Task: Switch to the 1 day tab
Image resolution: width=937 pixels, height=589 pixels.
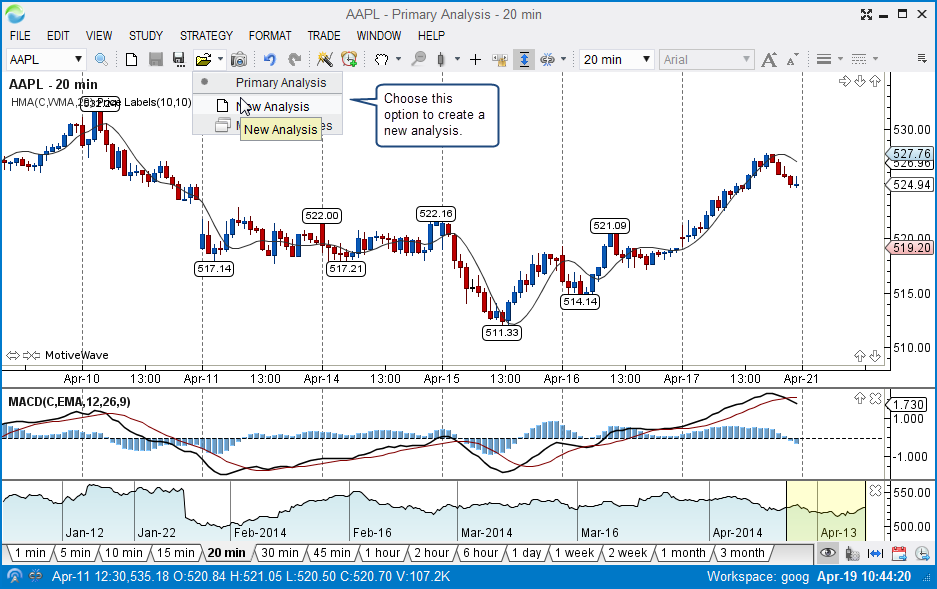Action: point(526,553)
